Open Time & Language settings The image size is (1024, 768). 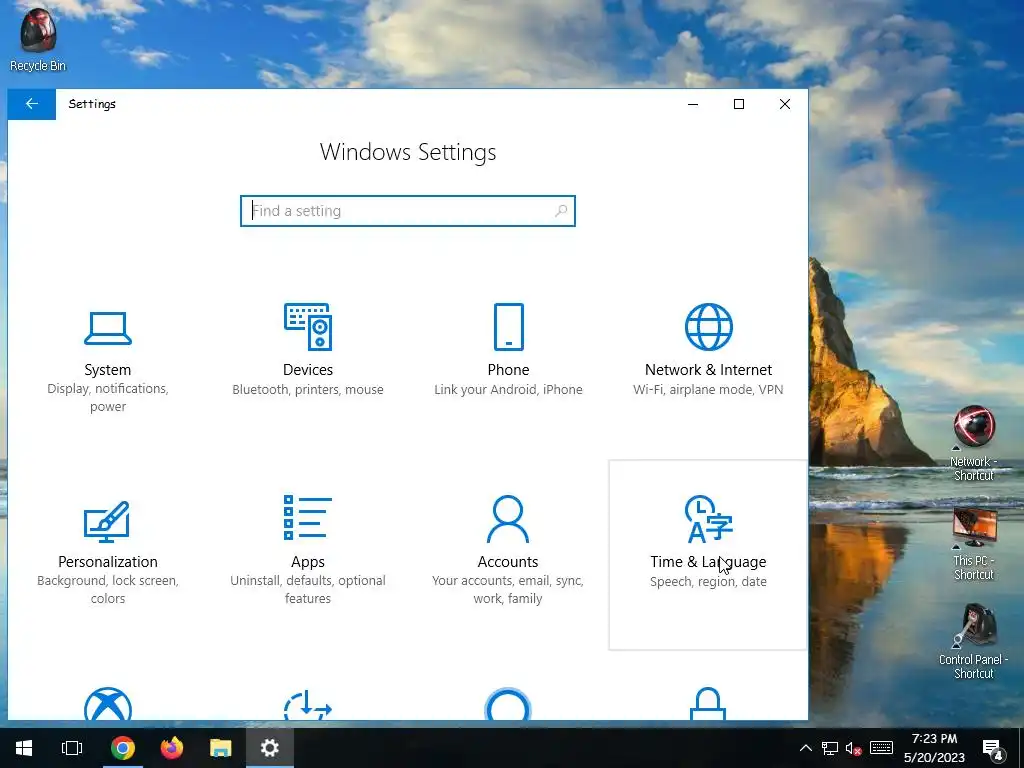click(708, 554)
